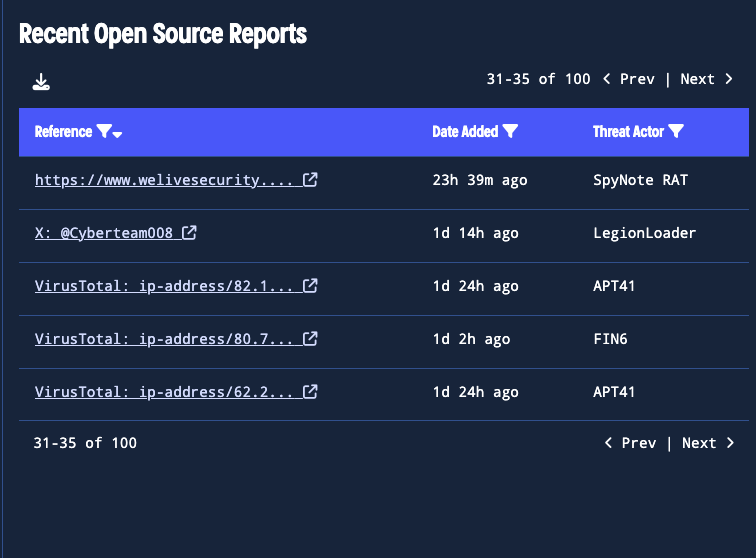The width and height of the screenshot is (756, 558).
Task: Open external link icon for welivesecurity report
Action: pos(310,180)
